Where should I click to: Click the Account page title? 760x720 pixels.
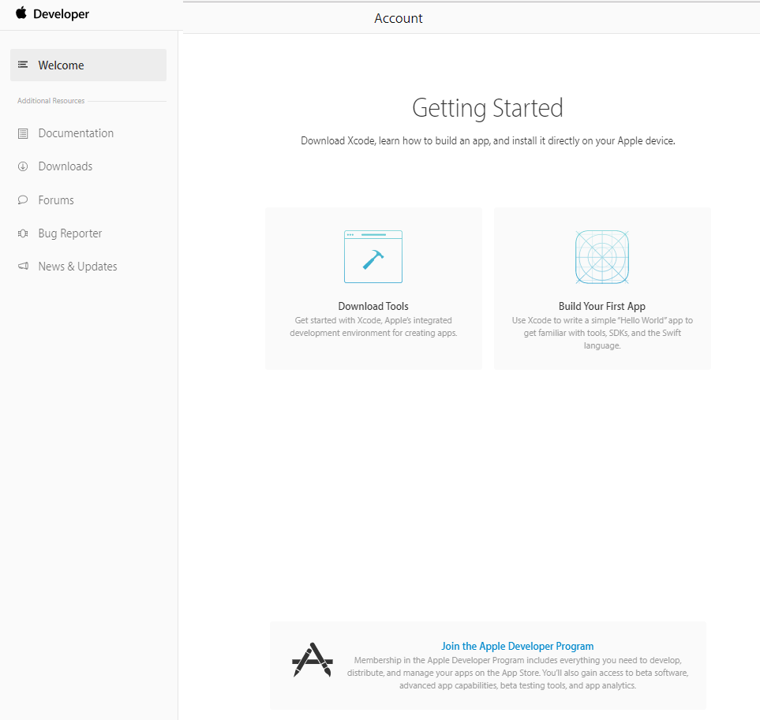pos(398,18)
